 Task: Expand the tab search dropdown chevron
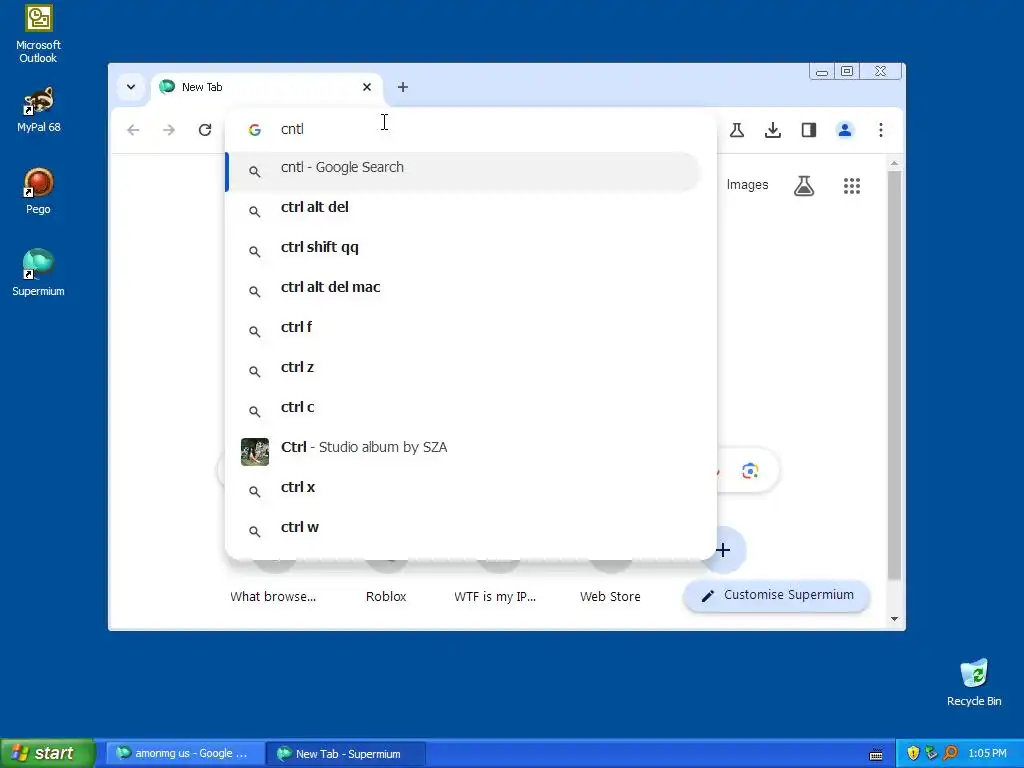click(x=131, y=87)
